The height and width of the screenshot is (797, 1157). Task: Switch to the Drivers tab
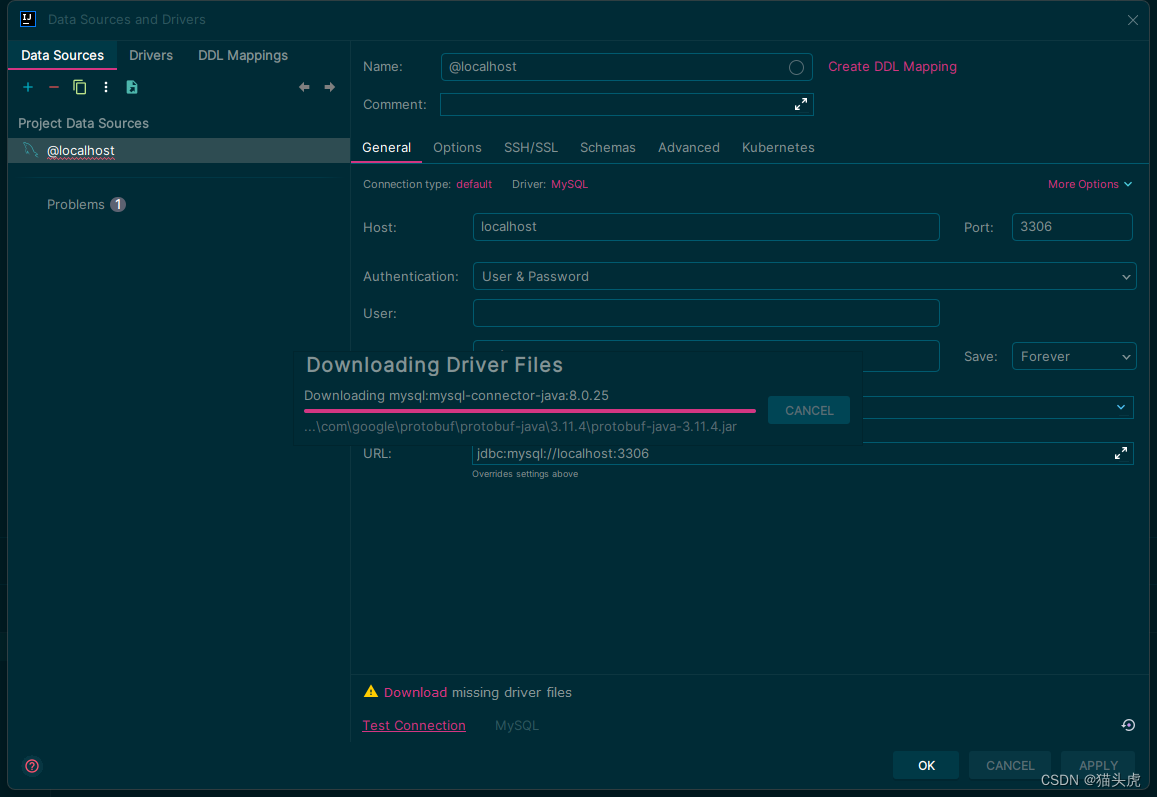151,55
